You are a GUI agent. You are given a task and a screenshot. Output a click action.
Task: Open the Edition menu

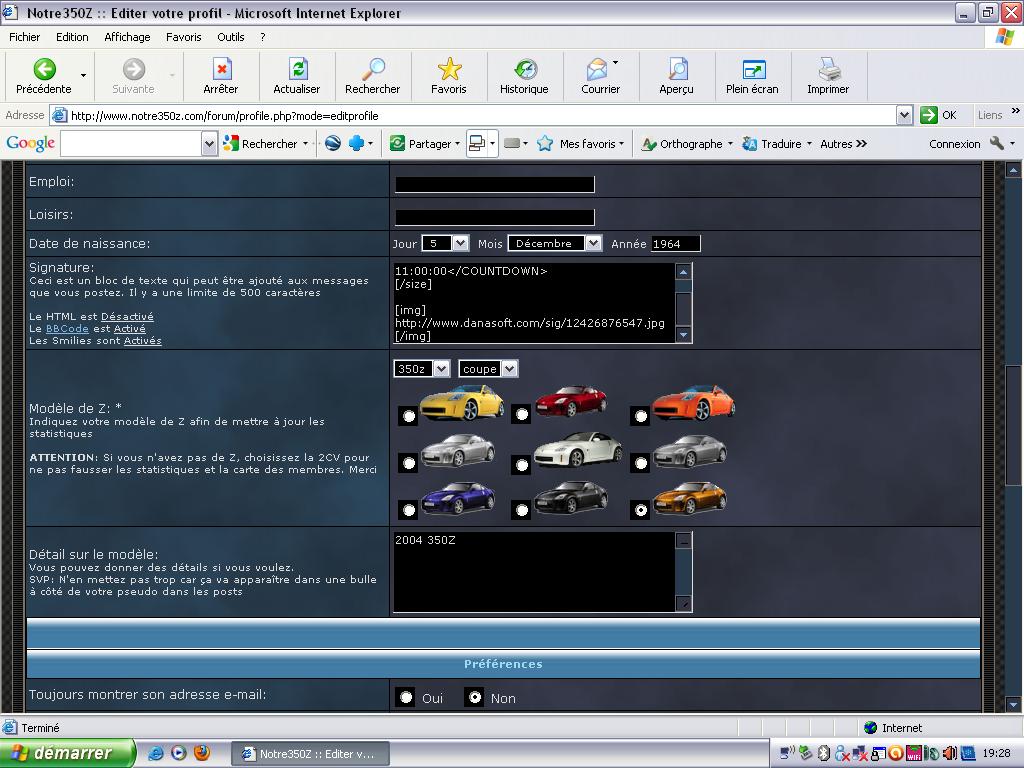[72, 37]
